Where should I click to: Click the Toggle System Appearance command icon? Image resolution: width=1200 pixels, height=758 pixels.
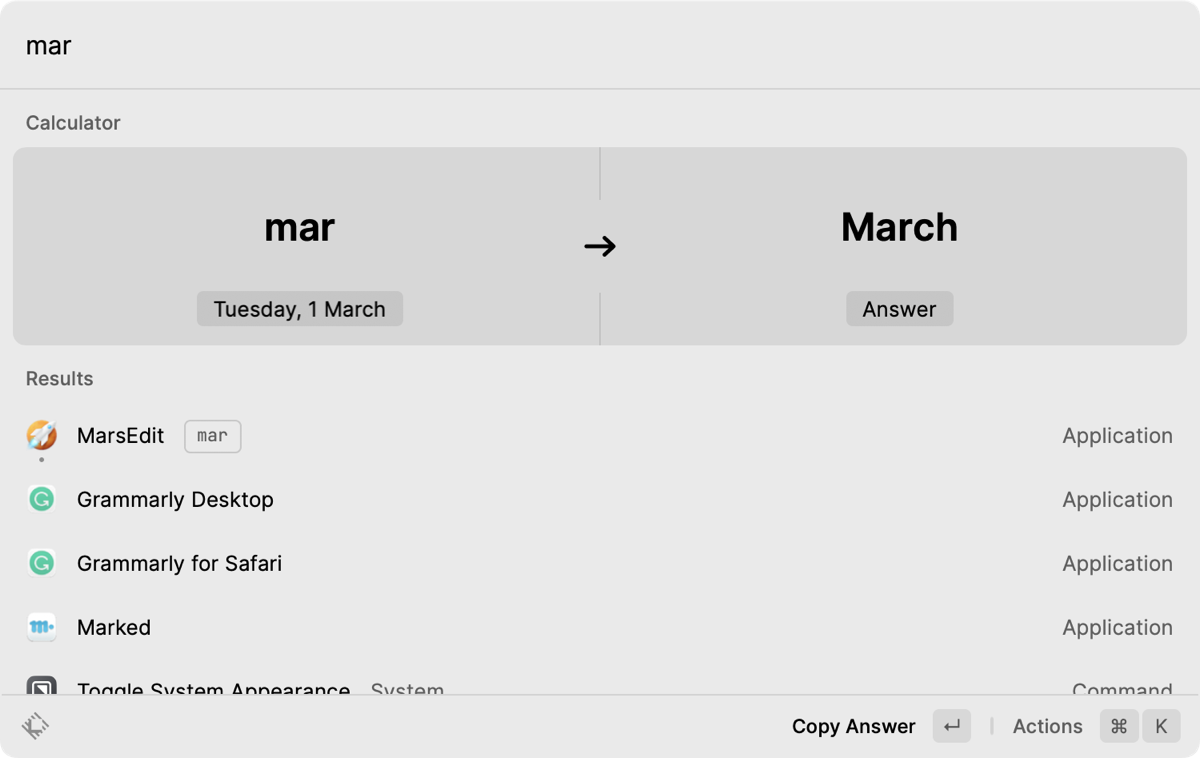point(41,687)
